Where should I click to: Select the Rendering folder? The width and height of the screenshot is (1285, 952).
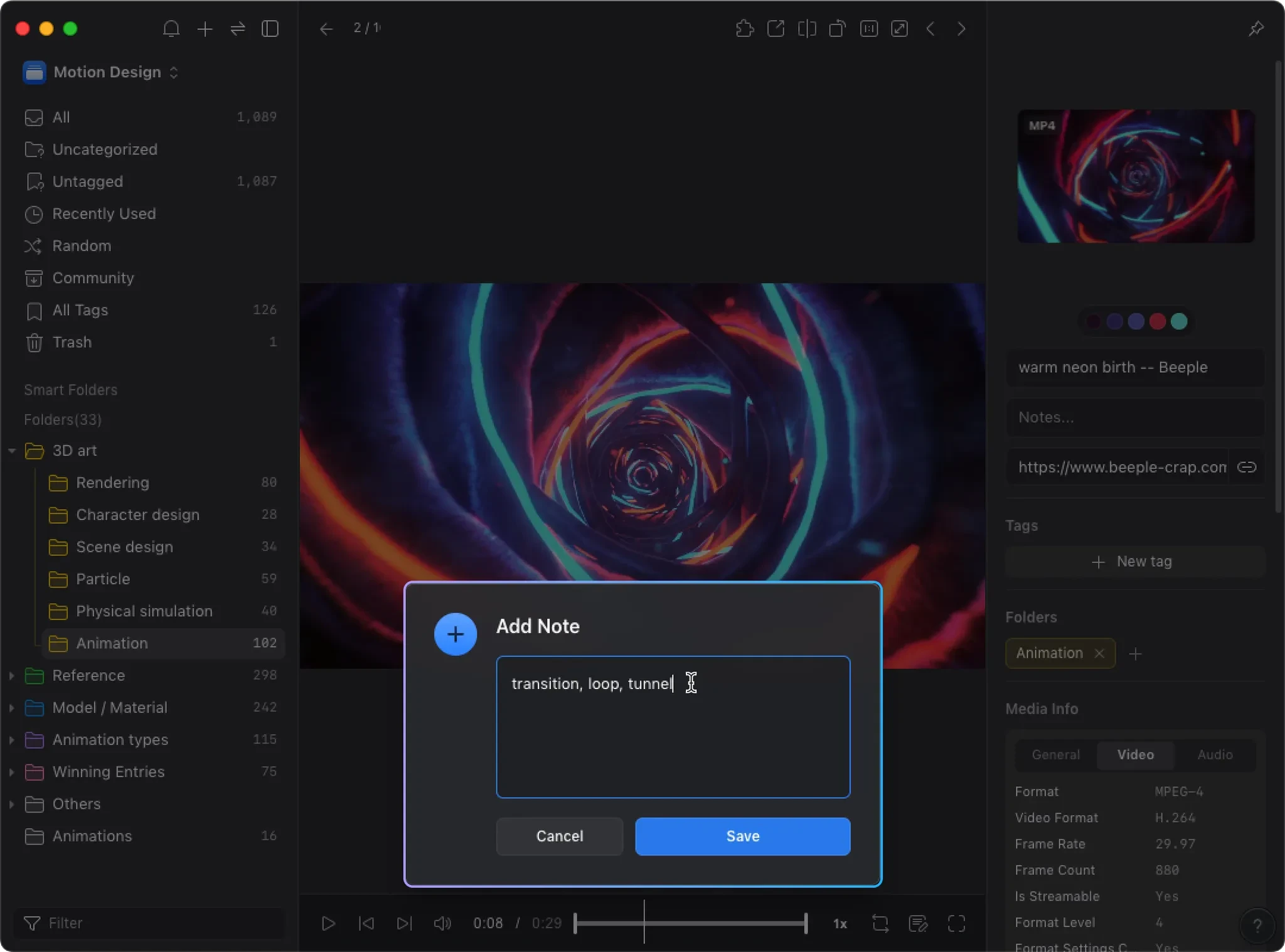(x=163, y=483)
